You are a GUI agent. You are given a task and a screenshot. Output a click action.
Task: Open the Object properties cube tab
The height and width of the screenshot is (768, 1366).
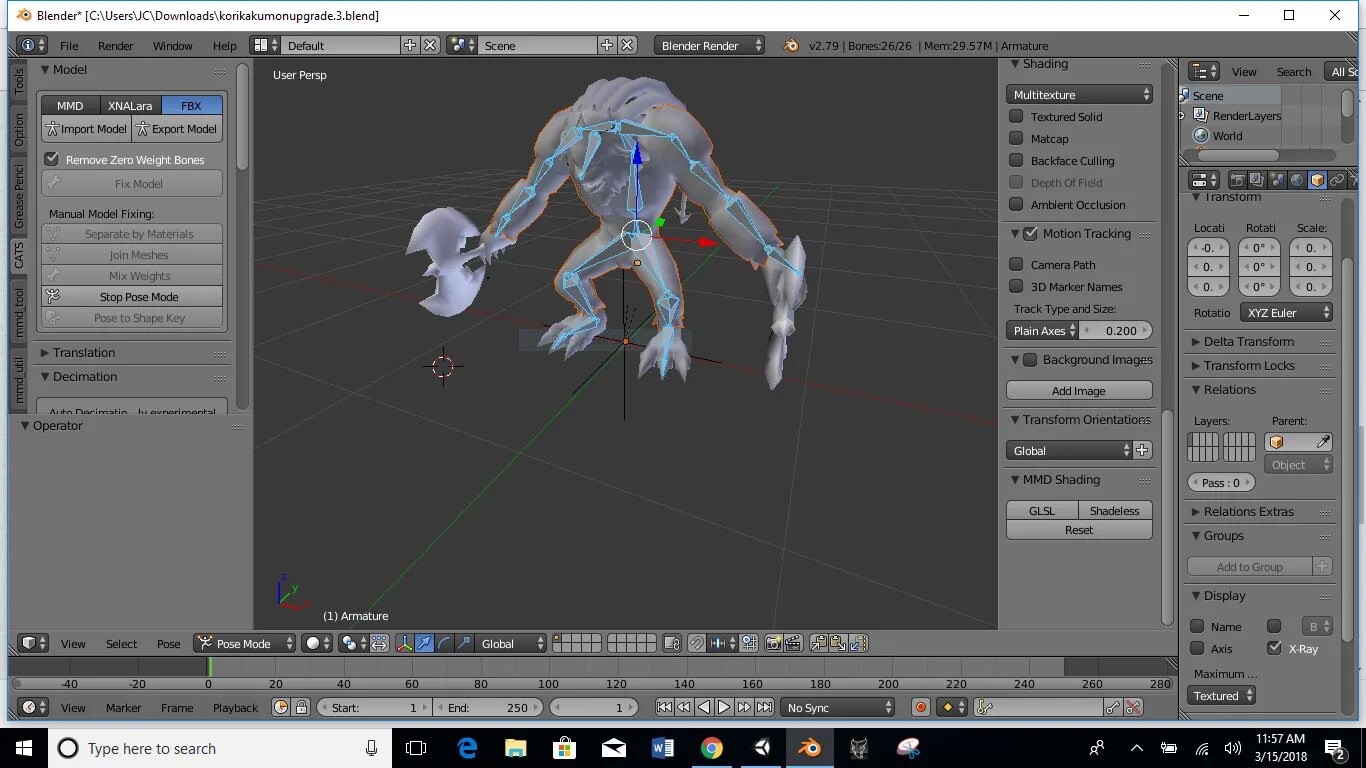(x=1317, y=180)
